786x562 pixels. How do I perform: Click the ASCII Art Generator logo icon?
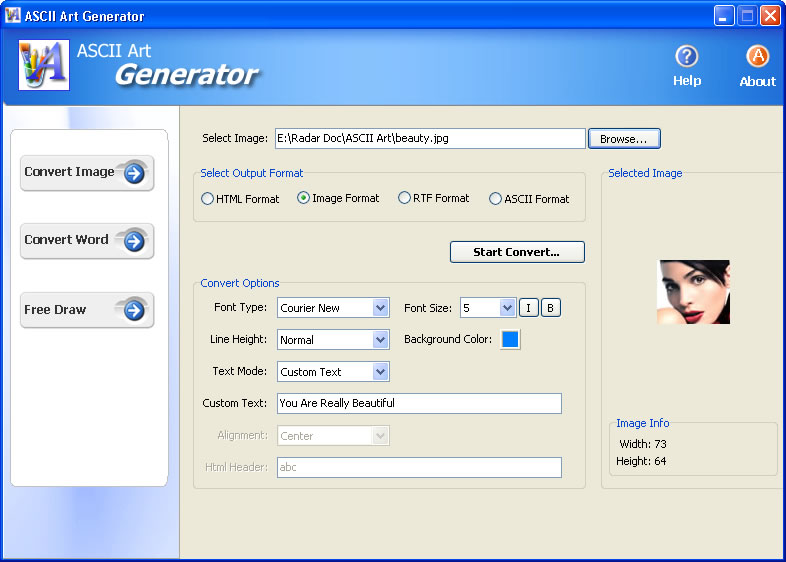[x=44, y=66]
